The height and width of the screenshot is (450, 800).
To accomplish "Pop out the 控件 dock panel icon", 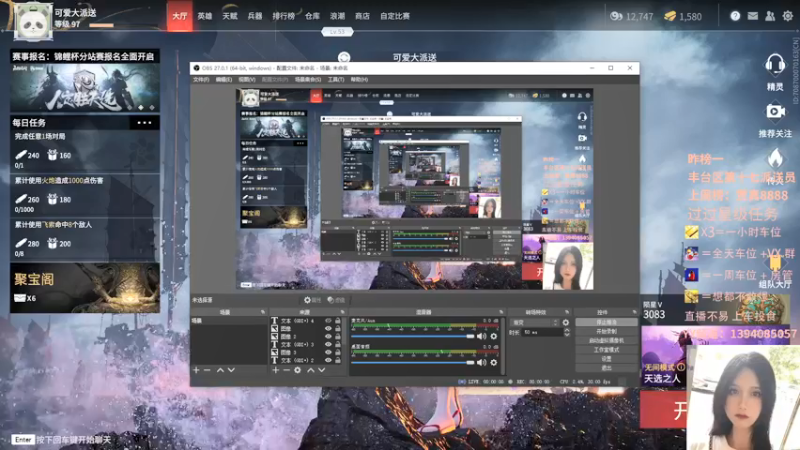I will coord(634,312).
